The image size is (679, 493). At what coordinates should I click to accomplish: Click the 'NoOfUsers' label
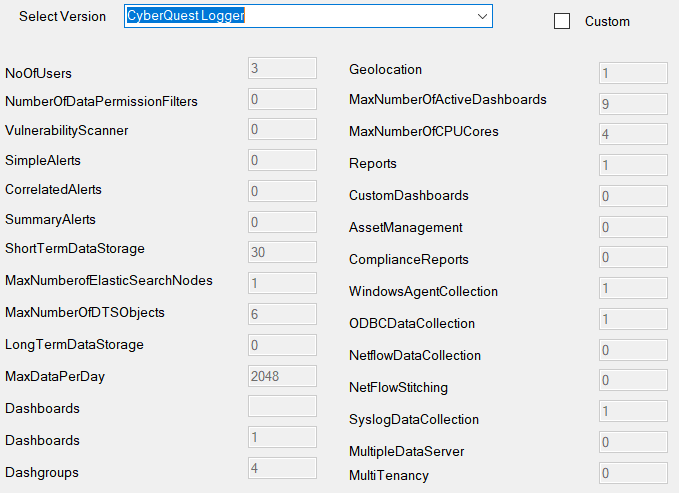(39, 73)
